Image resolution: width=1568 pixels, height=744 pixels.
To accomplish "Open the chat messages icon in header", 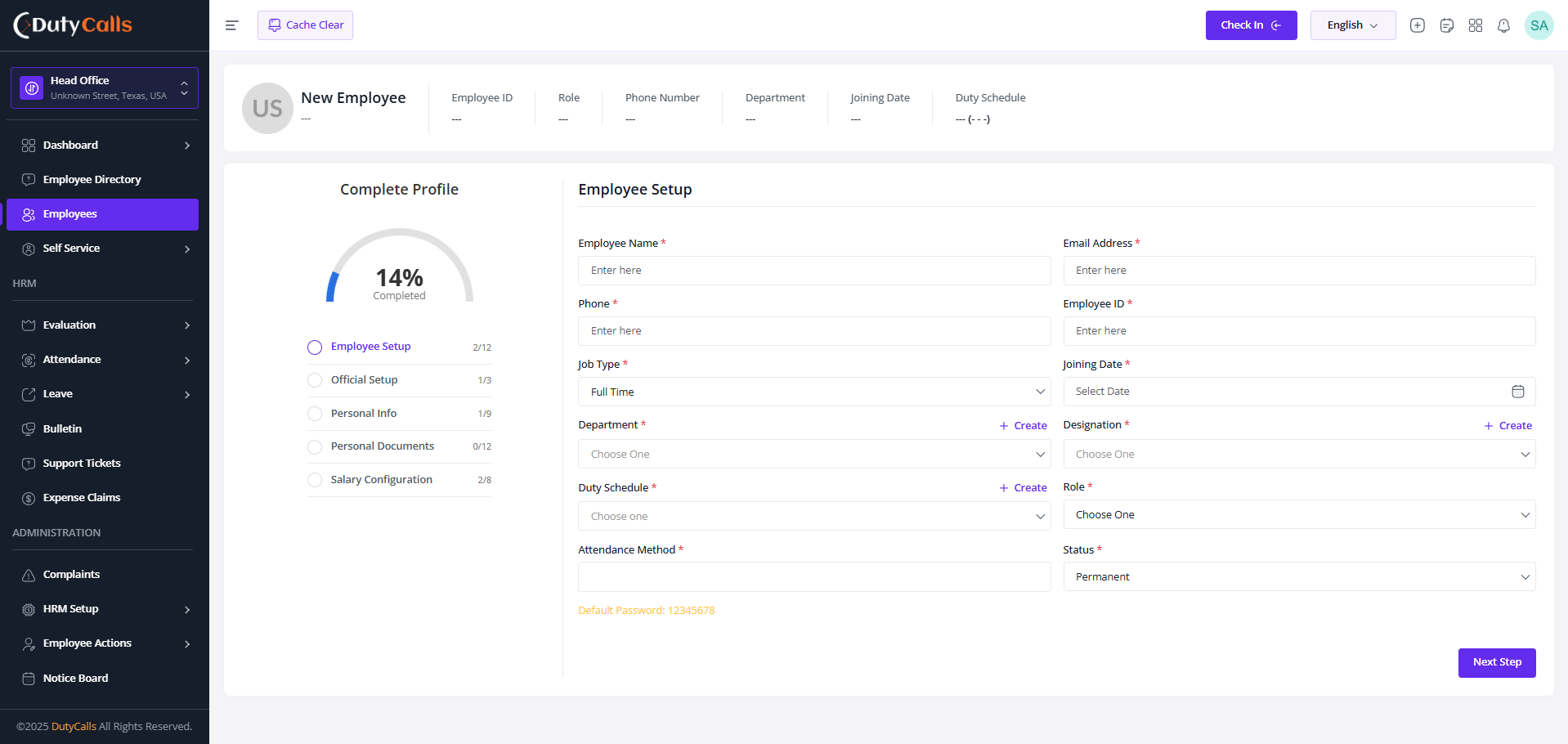I will point(1446,25).
